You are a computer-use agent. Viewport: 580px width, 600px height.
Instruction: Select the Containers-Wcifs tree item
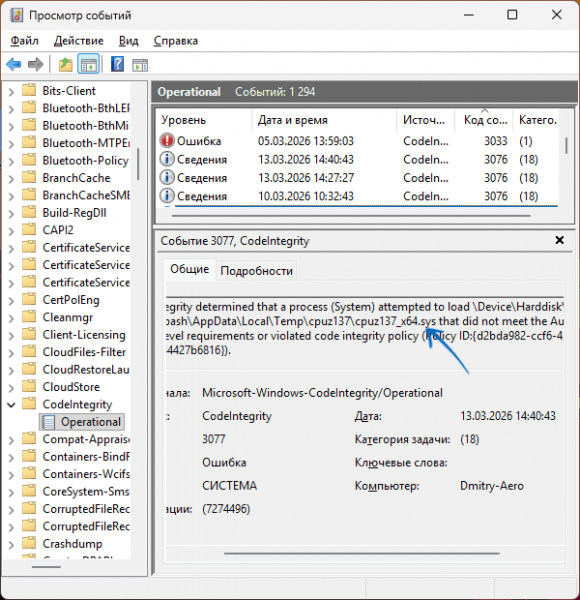pyautogui.click(x=86, y=474)
